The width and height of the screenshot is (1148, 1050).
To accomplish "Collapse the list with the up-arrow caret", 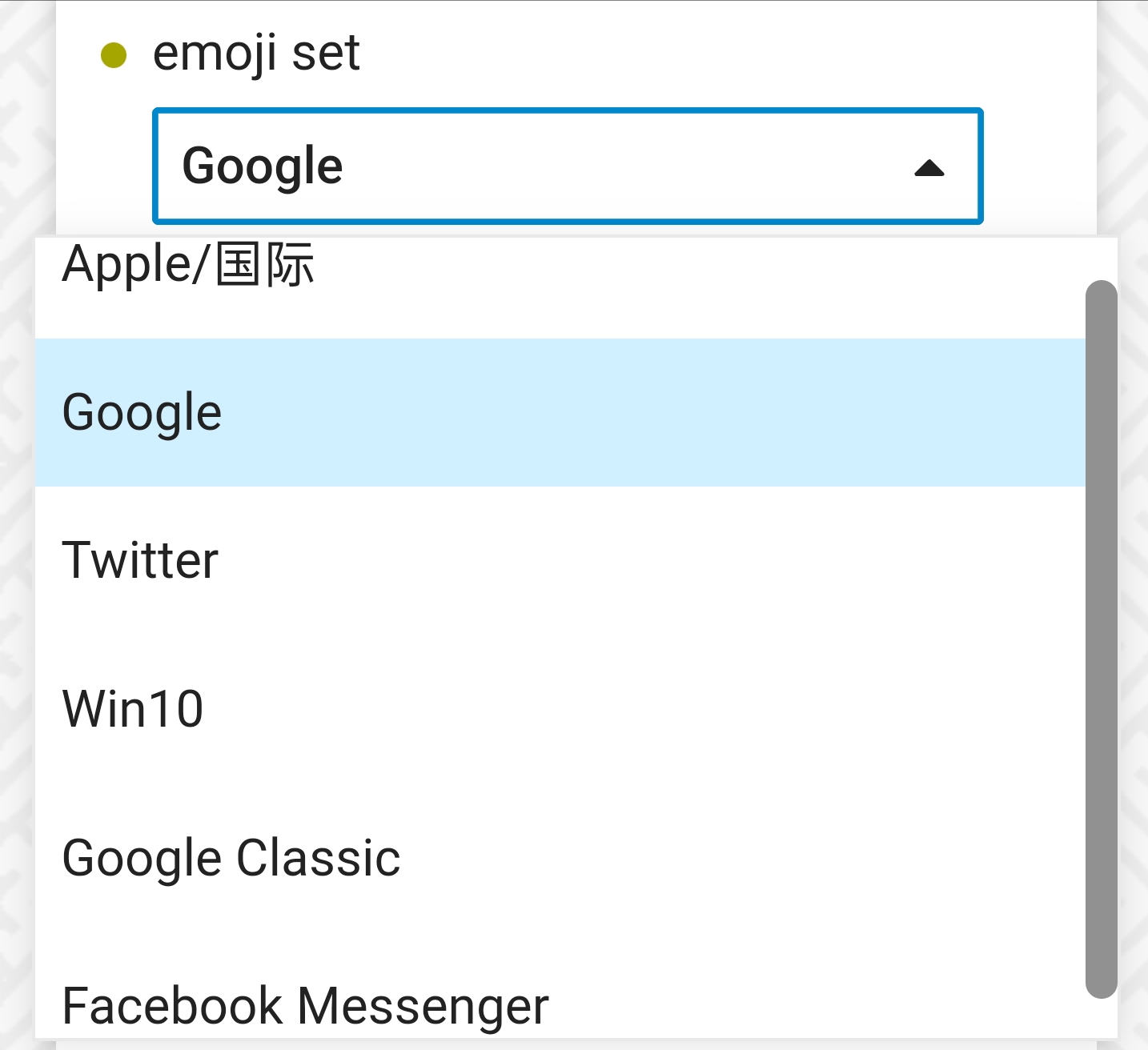I will pyautogui.click(x=929, y=168).
